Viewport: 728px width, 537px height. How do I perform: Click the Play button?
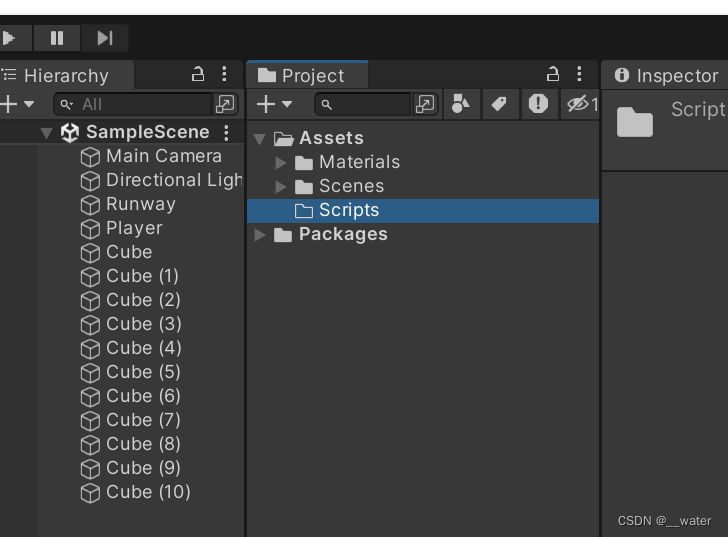click(x=10, y=38)
